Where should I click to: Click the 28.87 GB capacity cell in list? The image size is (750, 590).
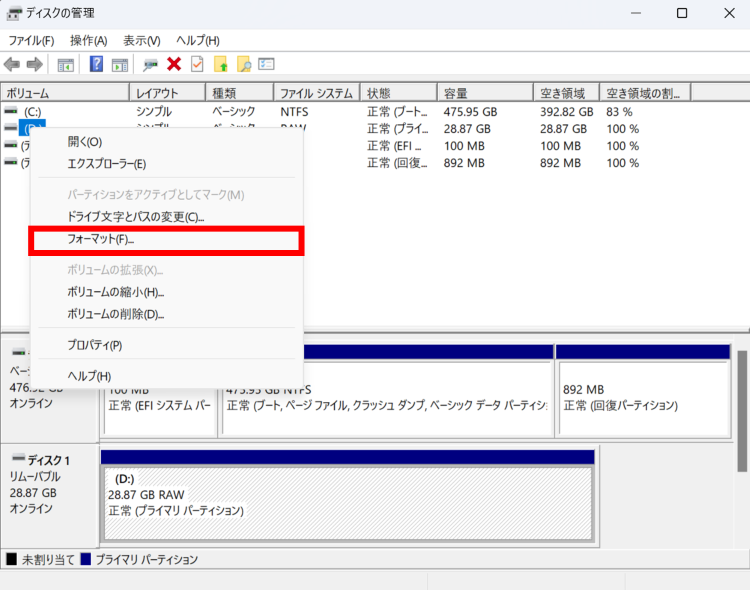coord(467,129)
